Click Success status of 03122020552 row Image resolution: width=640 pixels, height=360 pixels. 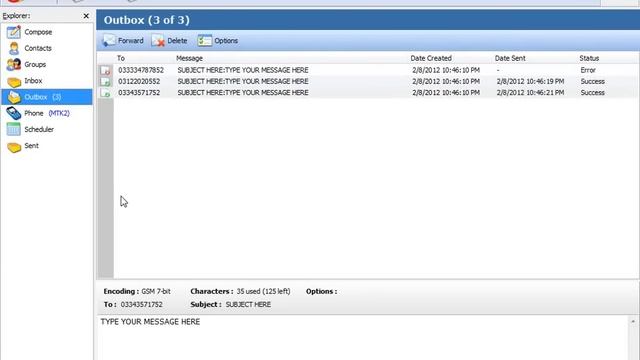tap(593, 82)
